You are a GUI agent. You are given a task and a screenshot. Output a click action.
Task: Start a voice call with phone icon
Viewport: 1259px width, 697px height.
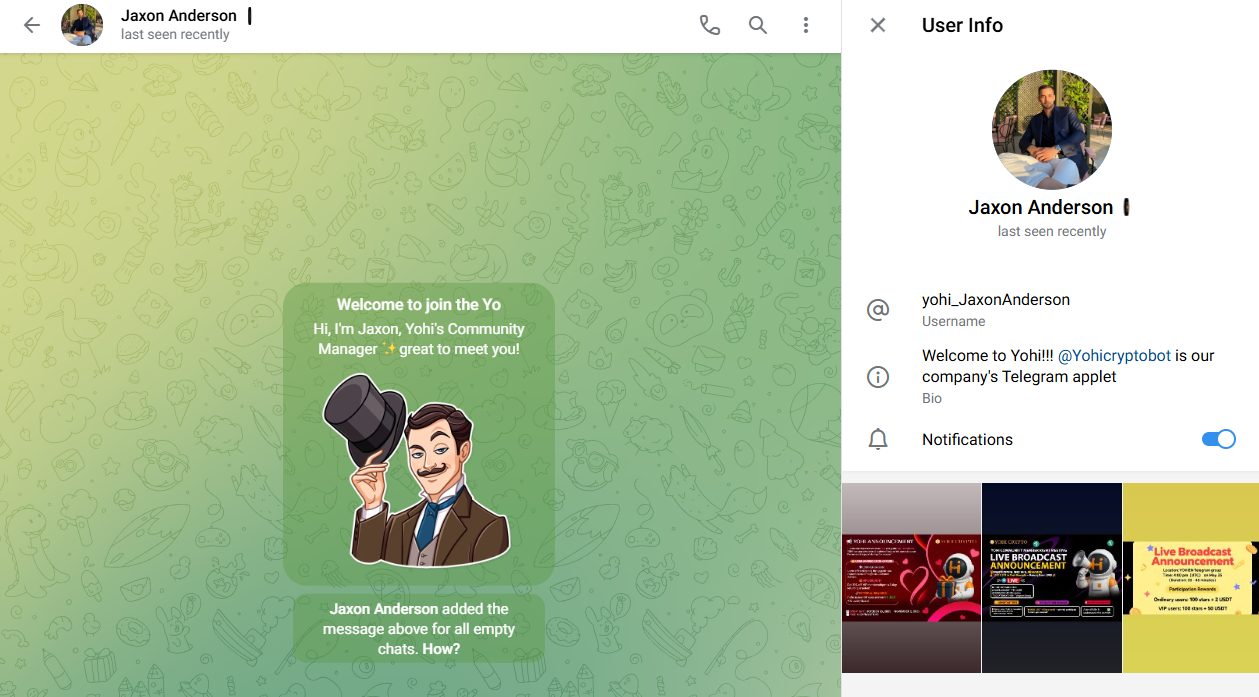tap(709, 26)
